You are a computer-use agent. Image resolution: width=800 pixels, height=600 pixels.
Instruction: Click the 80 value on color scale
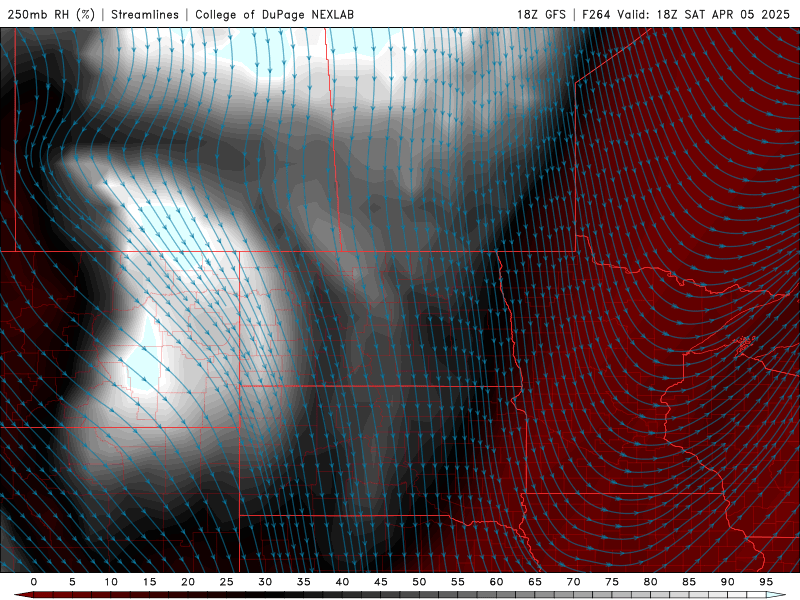pos(650,582)
